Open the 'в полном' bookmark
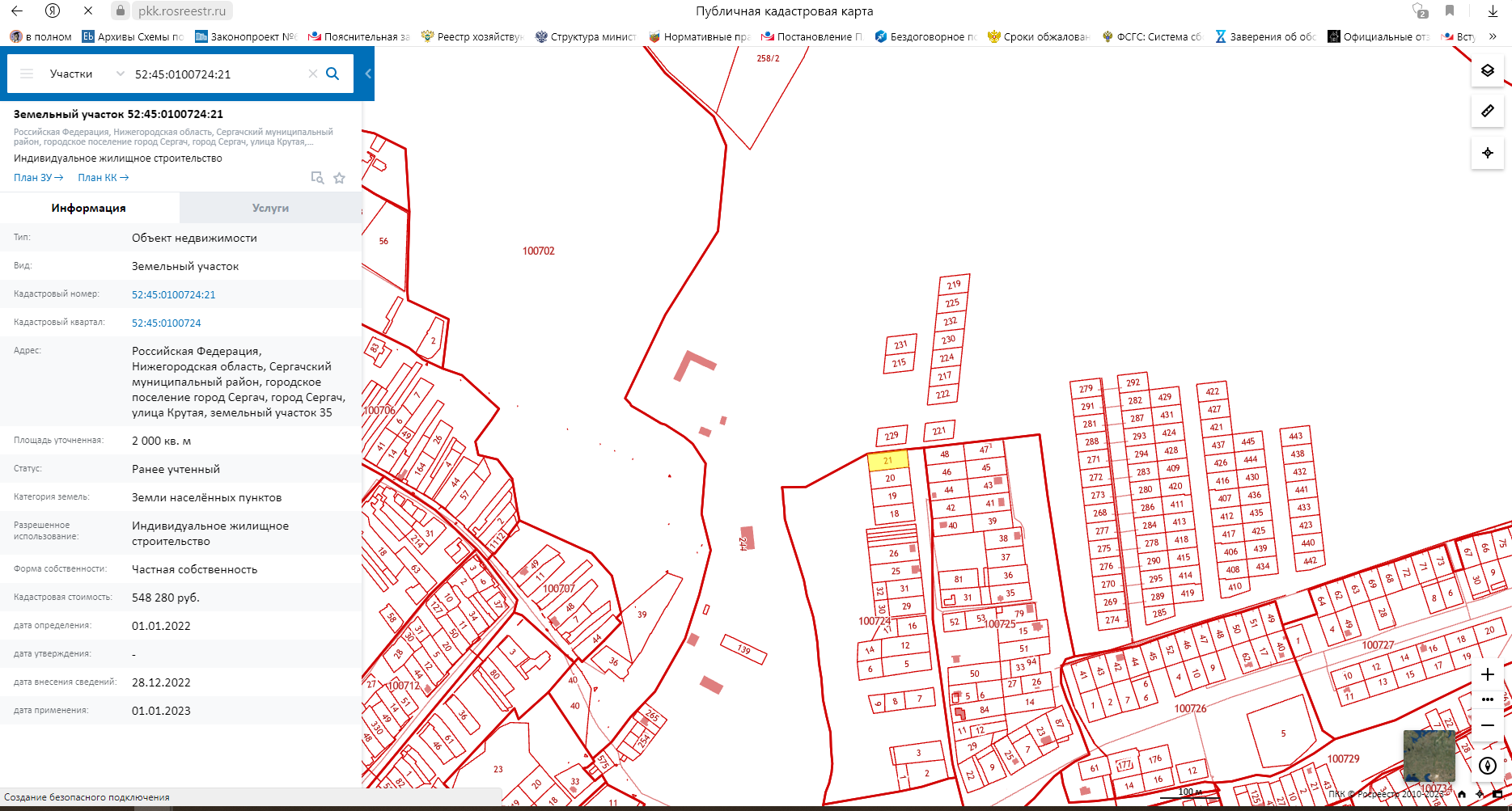This screenshot has height=811, width=1512. 40,36
